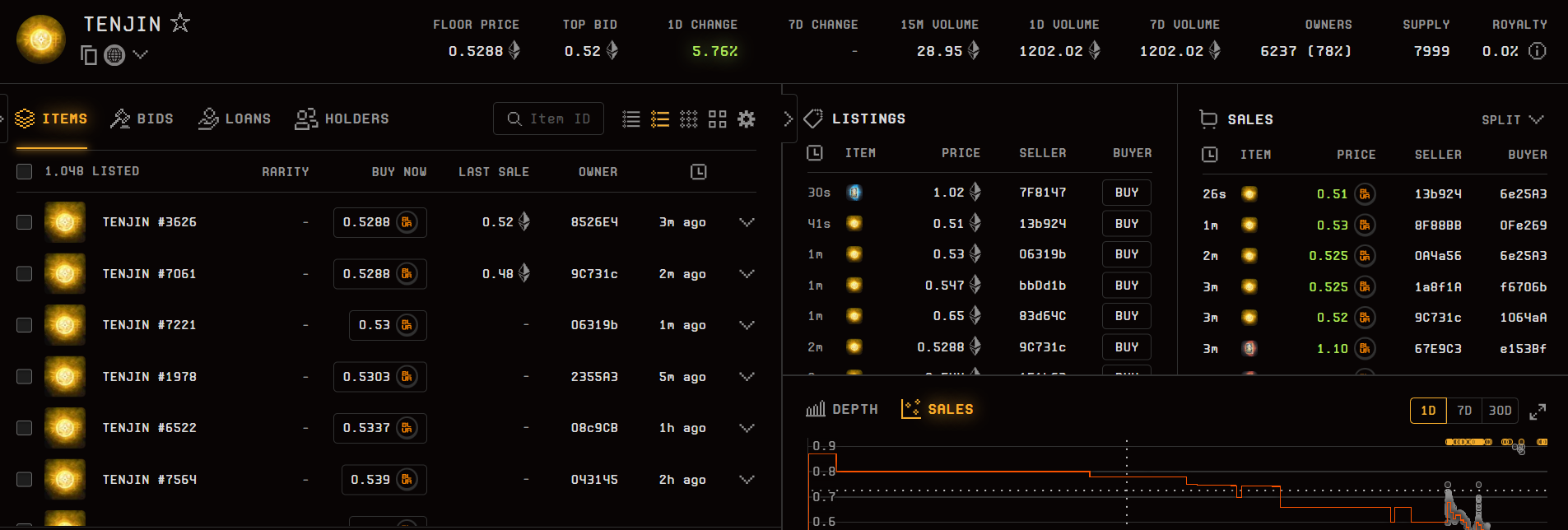Select the TENJIN #7221 checkbox
This screenshot has height=530, width=1568.
pos(25,325)
